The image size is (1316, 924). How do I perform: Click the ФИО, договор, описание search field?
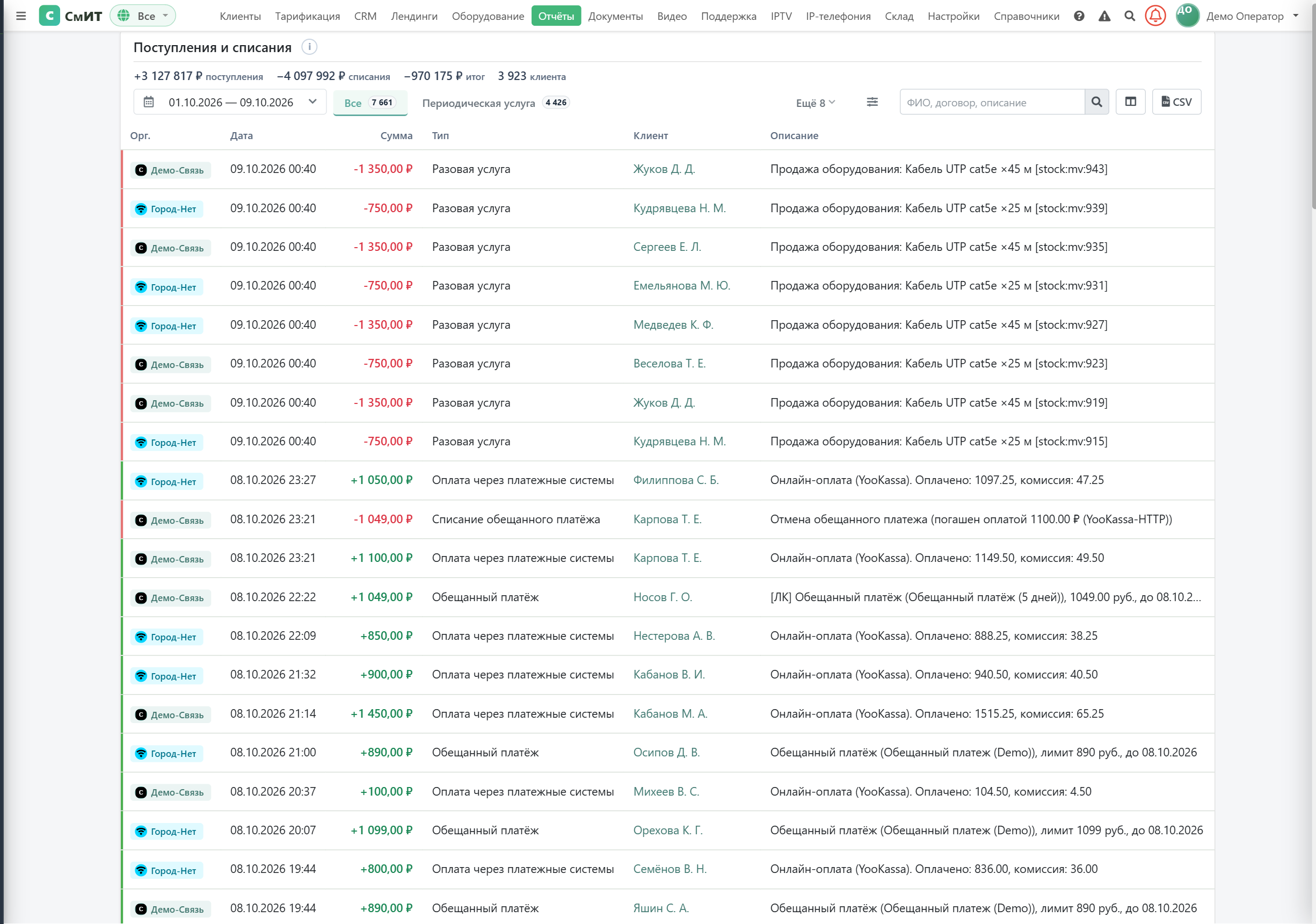(992, 102)
